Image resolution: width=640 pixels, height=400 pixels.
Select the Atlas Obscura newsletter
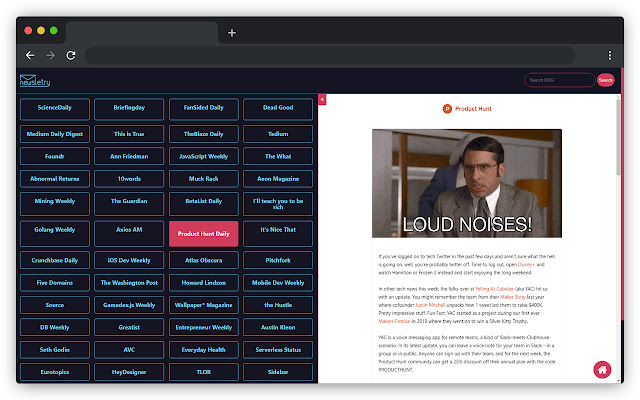[x=204, y=260]
